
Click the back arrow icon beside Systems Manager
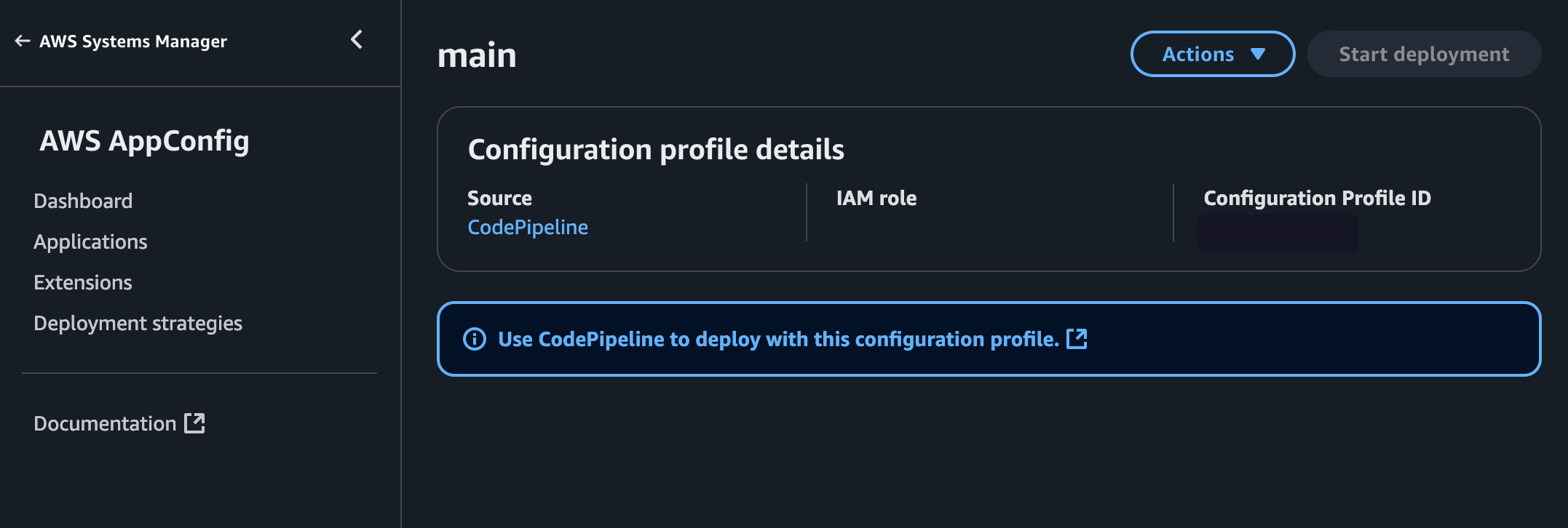point(23,41)
